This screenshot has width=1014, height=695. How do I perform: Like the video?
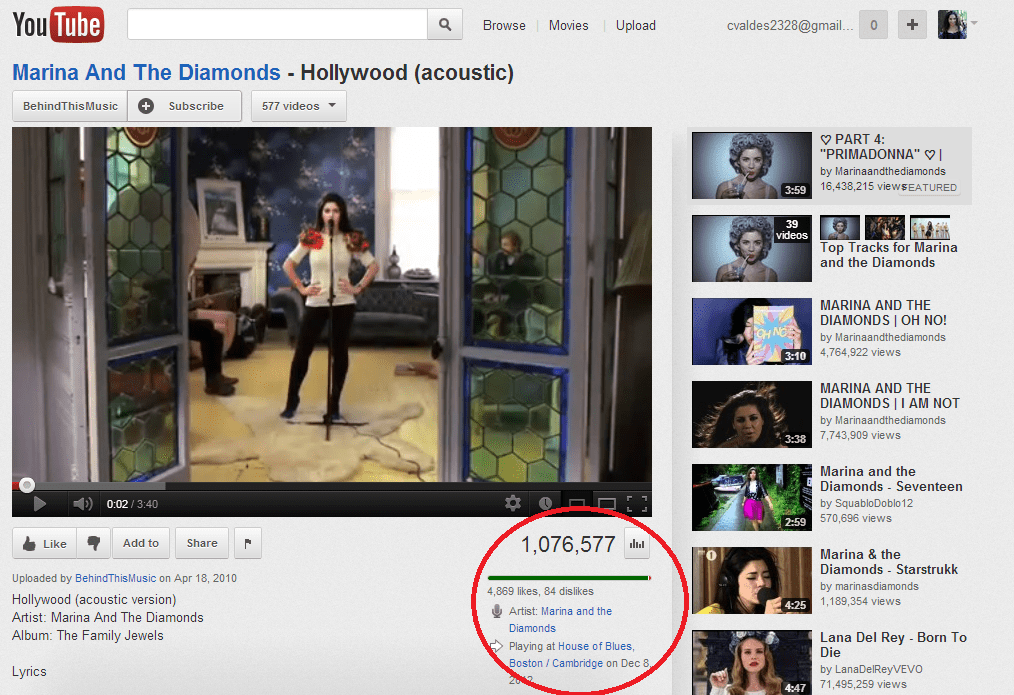click(x=45, y=543)
